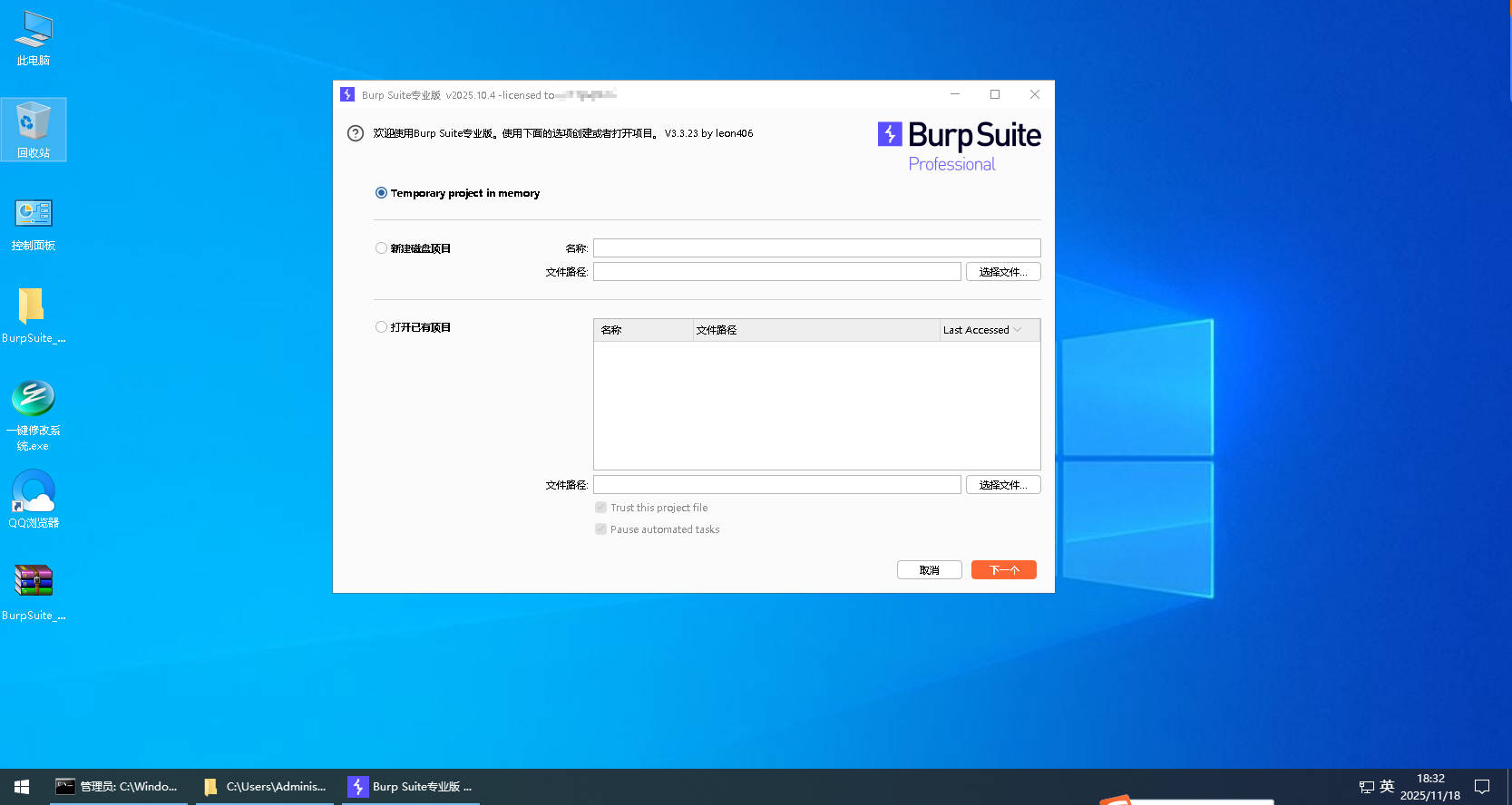Screen dimensions: 1512x805
Task: Switch to the Administrator command prompt taskbar item
Action: click(118, 787)
